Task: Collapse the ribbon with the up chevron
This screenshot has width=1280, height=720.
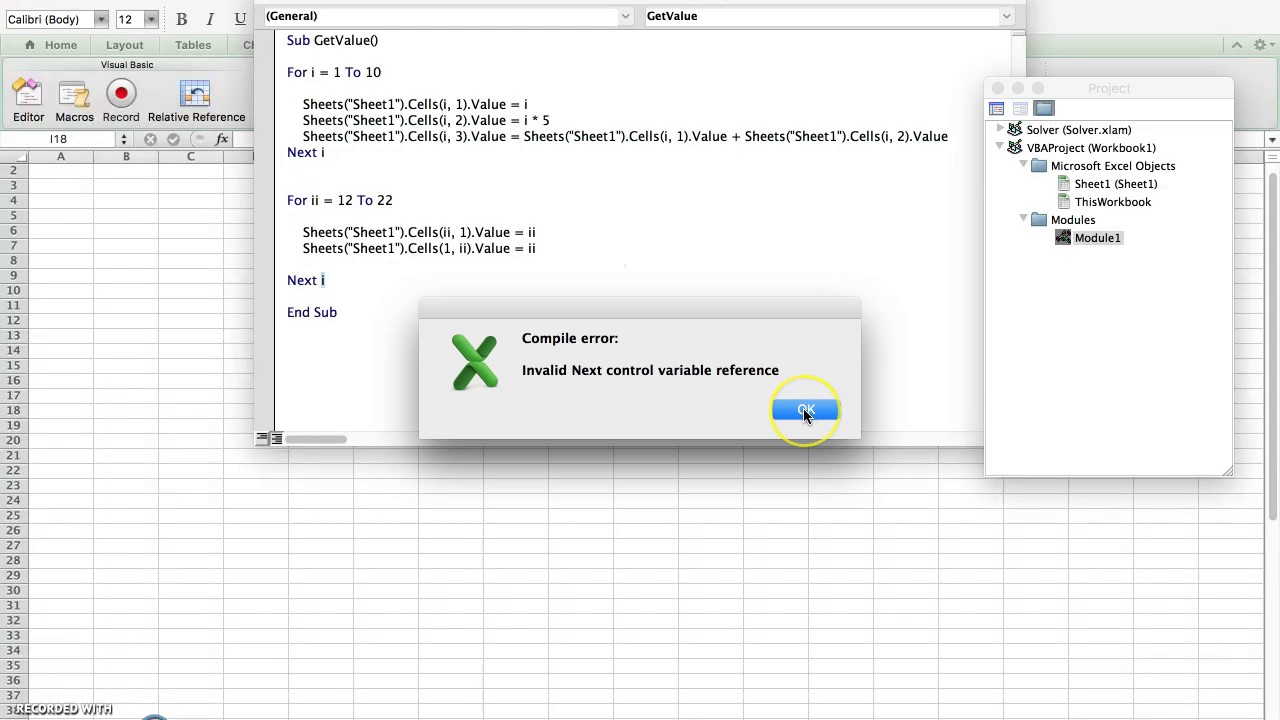Action: click(x=1237, y=45)
